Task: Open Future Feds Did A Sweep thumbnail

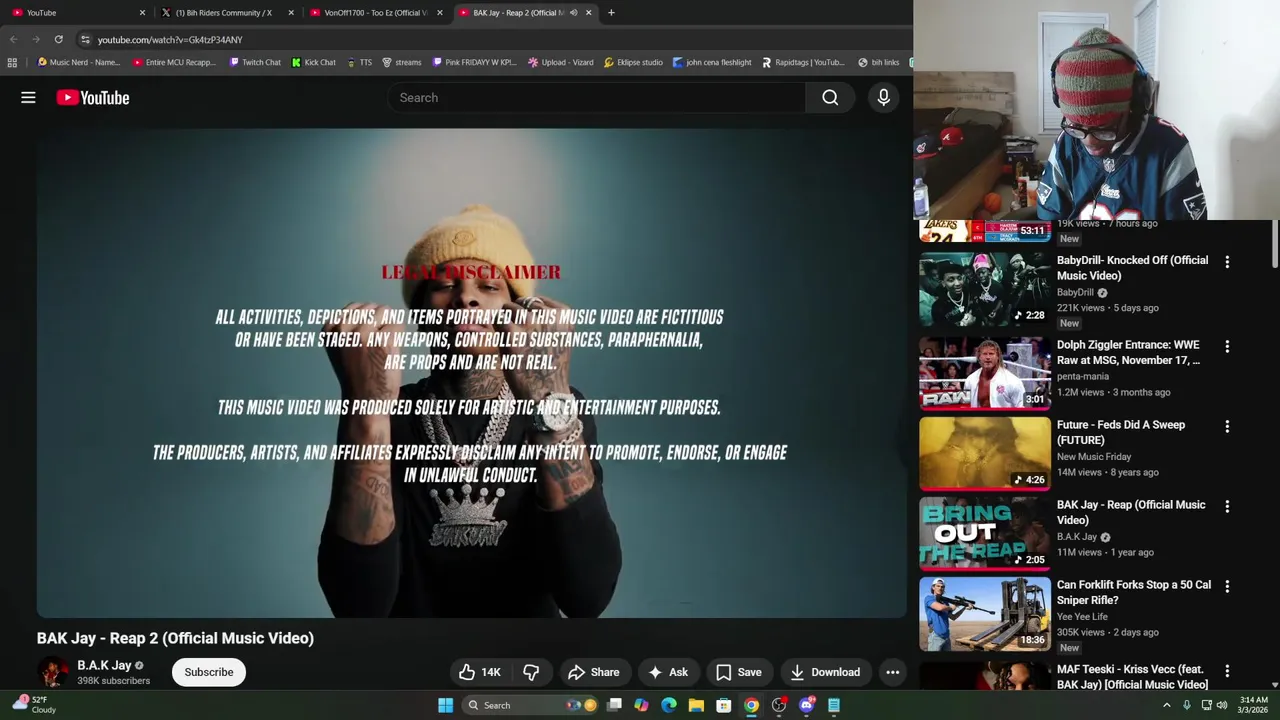Action: click(x=985, y=453)
